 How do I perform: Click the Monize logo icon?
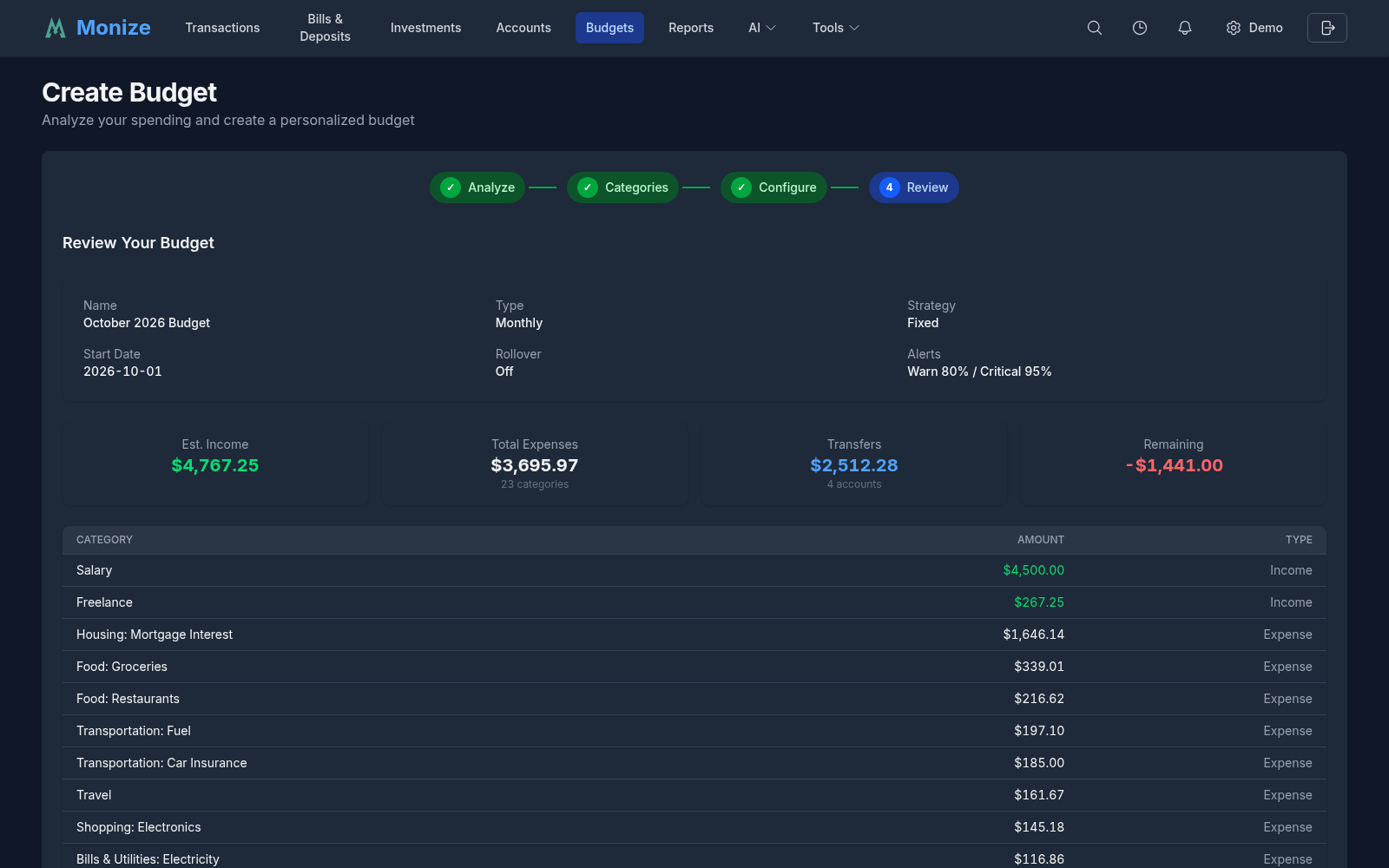[x=56, y=28]
